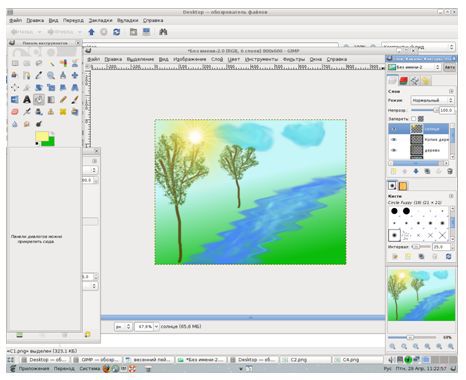Select the Ink tool
The height and width of the screenshot is (380, 466).
click(x=39, y=112)
